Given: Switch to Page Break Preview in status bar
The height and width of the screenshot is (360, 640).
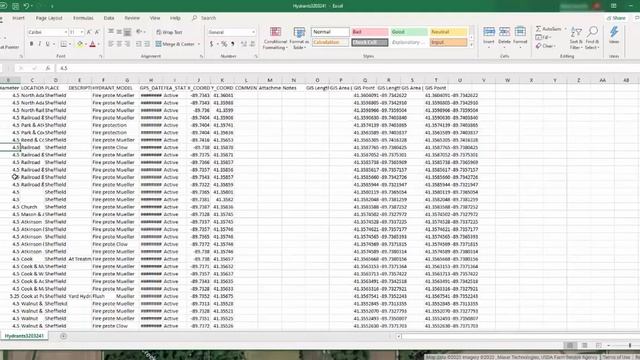Looking at the screenshot, I should [x=598, y=345].
